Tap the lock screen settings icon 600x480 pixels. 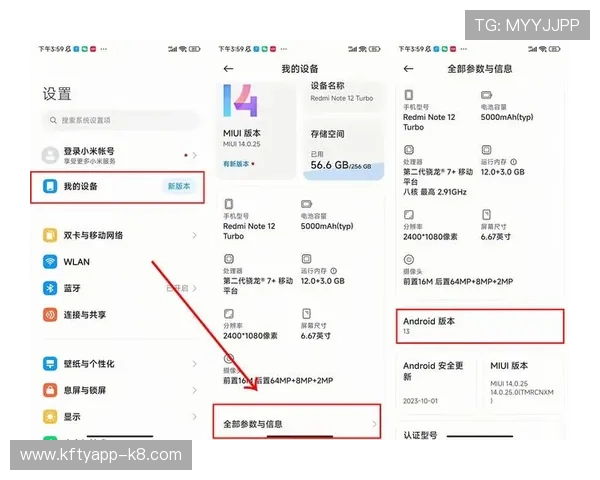coord(50,390)
